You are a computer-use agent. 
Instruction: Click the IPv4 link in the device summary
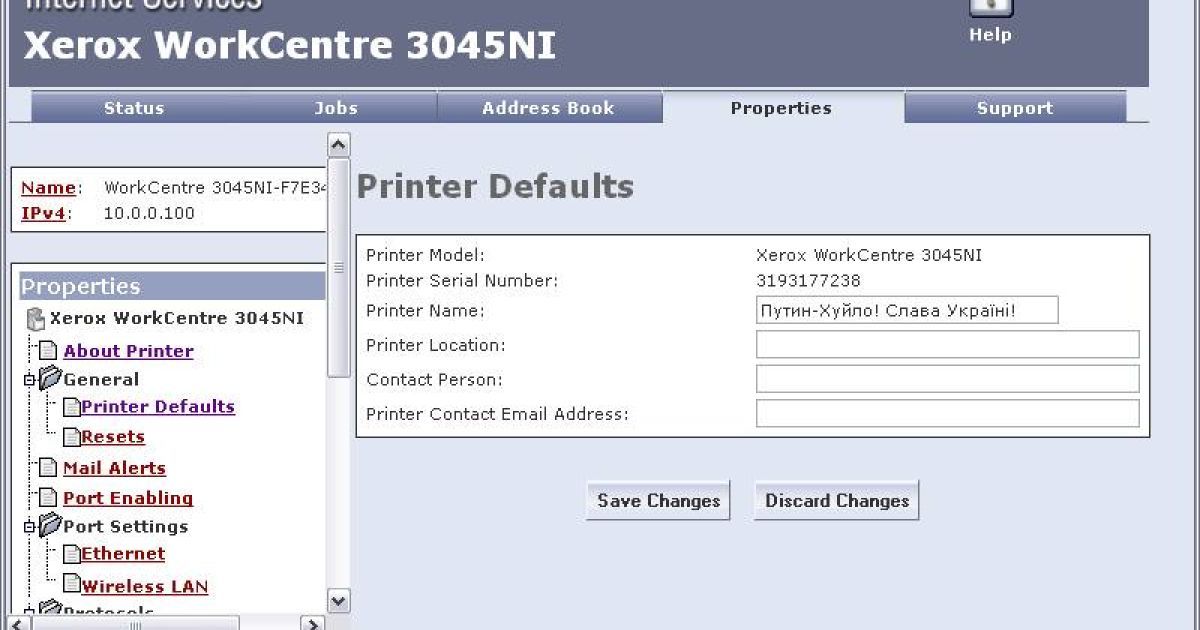click(43, 213)
